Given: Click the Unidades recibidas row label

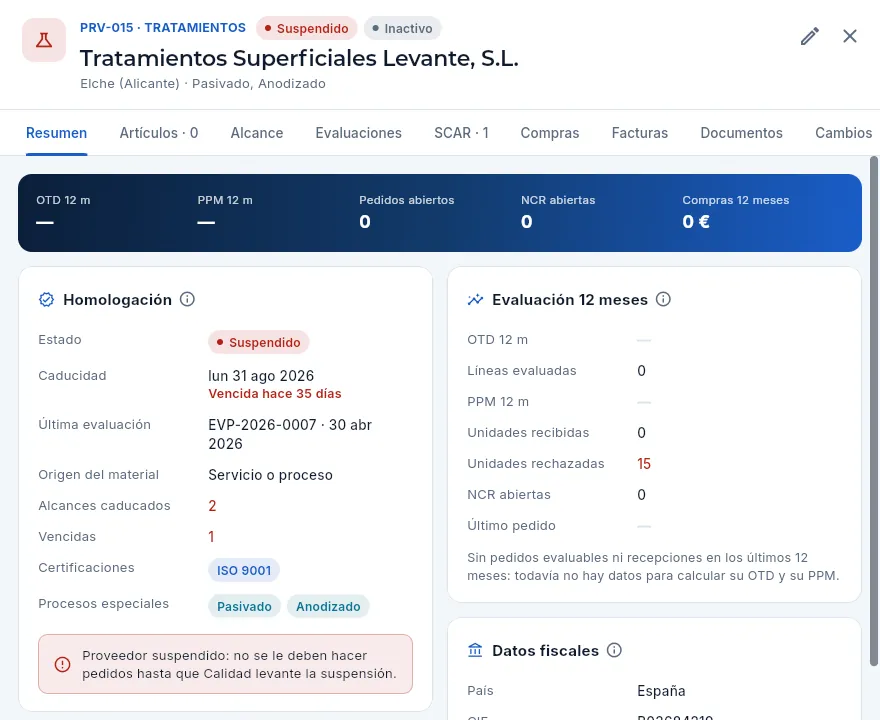Looking at the screenshot, I should pyautogui.click(x=528, y=433).
